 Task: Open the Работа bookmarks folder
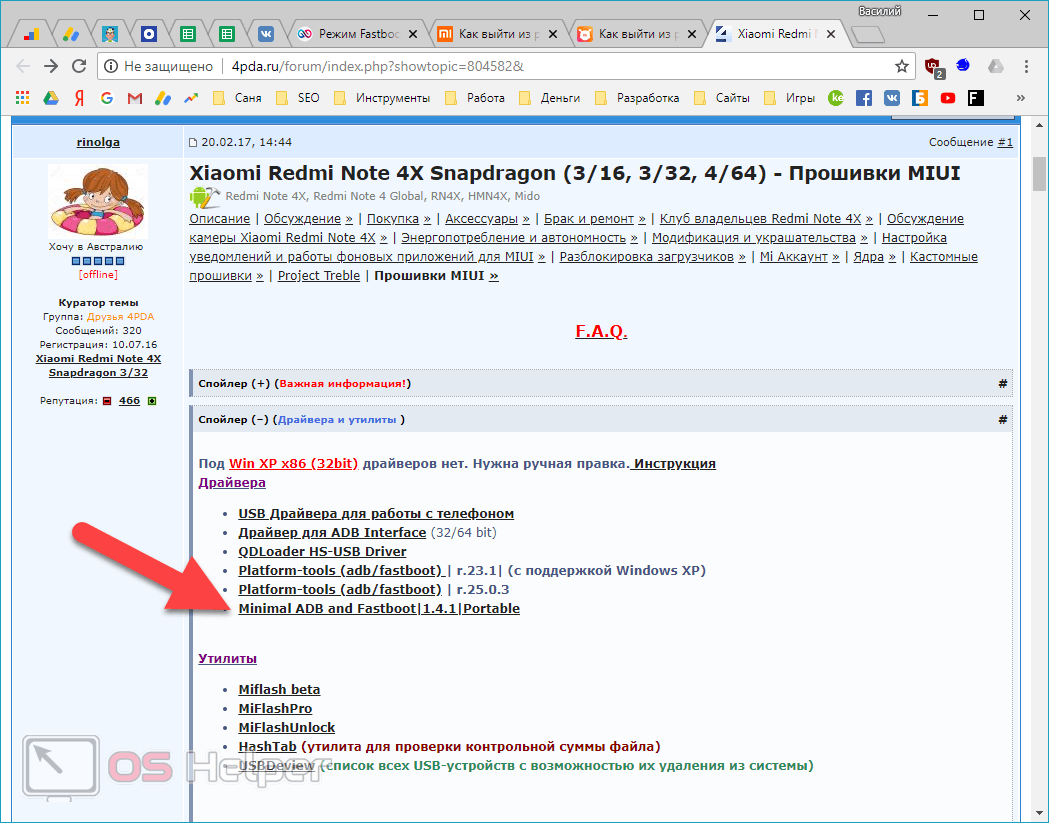point(474,98)
